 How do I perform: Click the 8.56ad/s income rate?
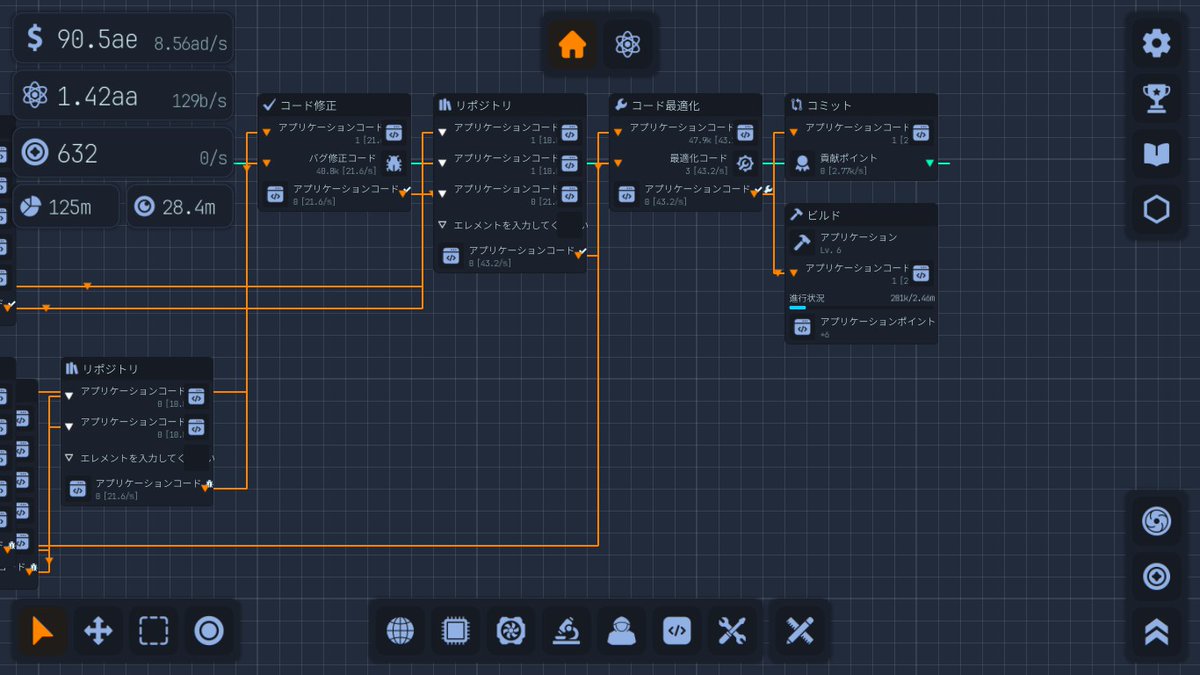(190, 44)
